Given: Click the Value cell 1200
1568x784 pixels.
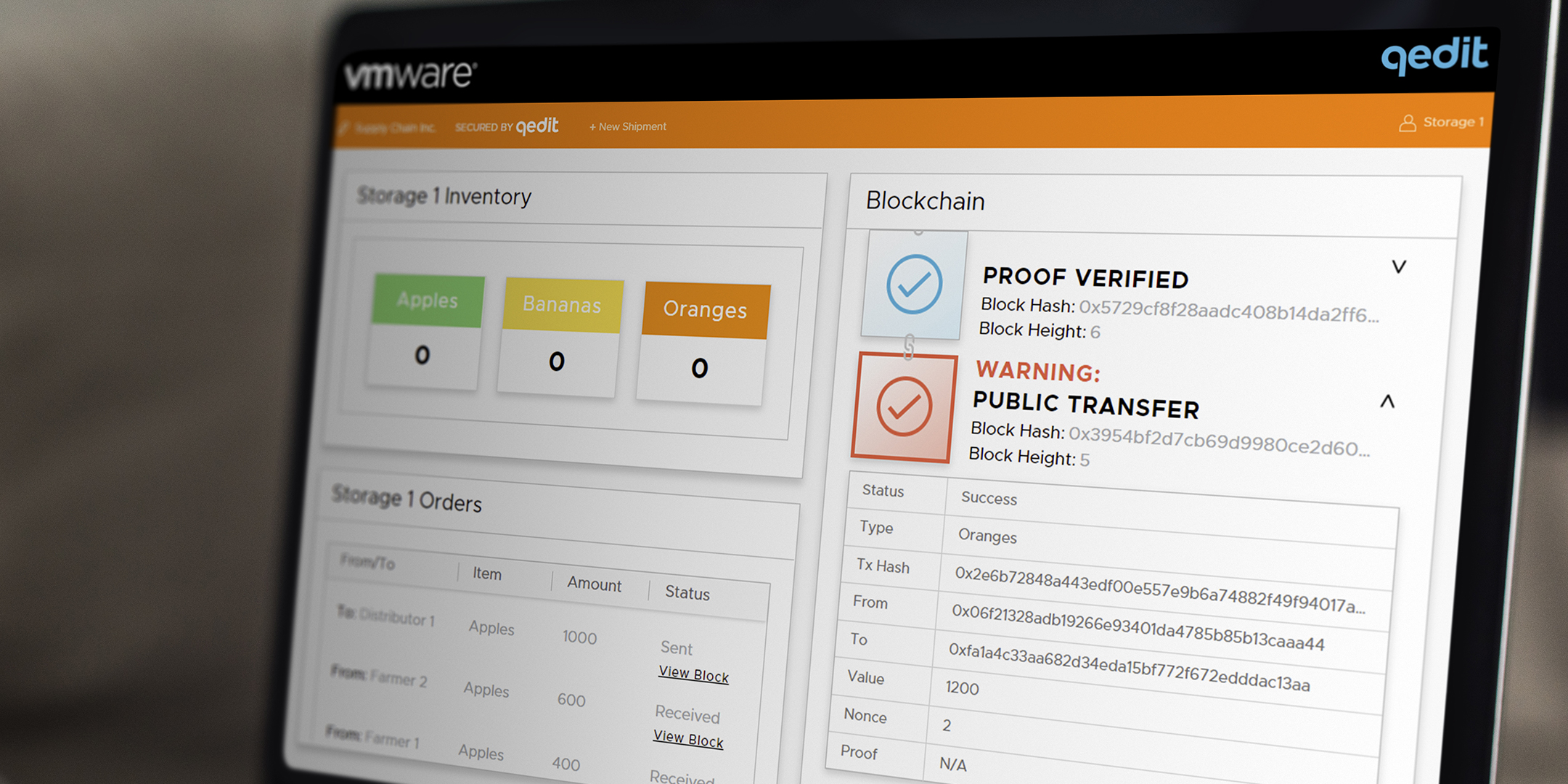Looking at the screenshot, I should (962, 687).
